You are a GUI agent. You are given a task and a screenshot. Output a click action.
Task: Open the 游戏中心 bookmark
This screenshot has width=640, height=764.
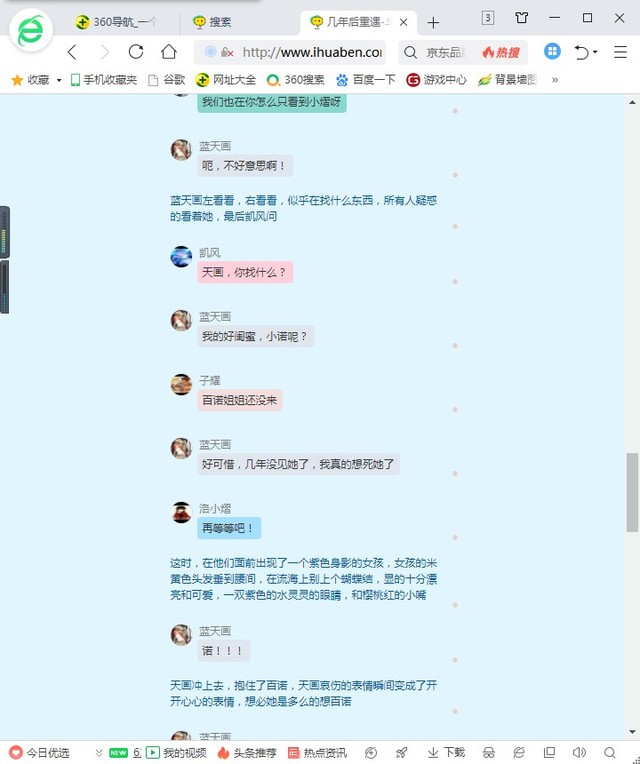[437, 80]
